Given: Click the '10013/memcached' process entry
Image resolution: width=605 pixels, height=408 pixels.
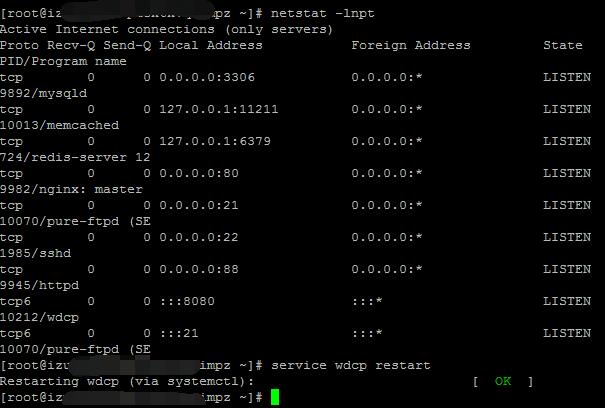Looking at the screenshot, I should (59, 125).
